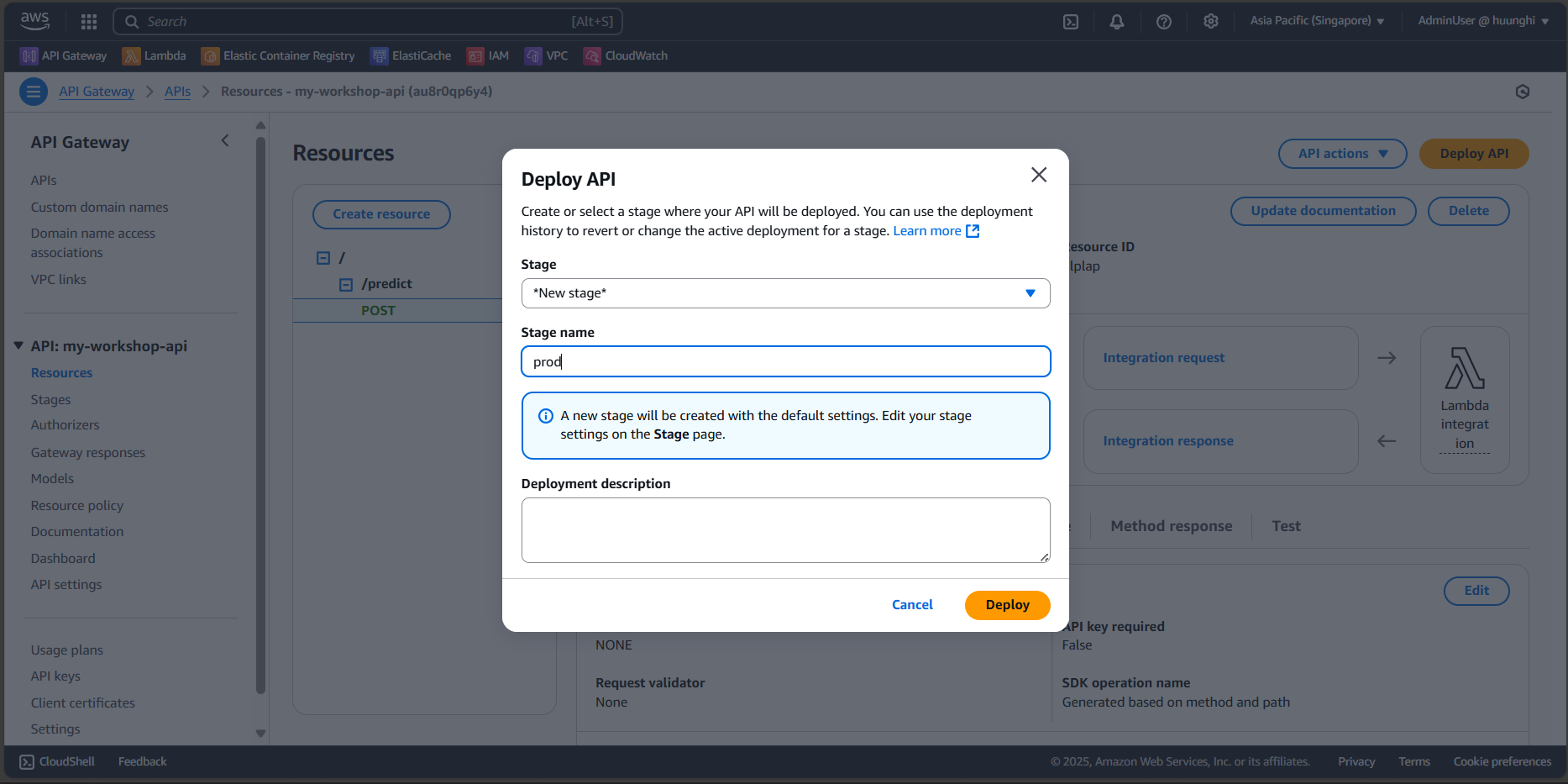Cancel the Deploy API dialog

912,605
